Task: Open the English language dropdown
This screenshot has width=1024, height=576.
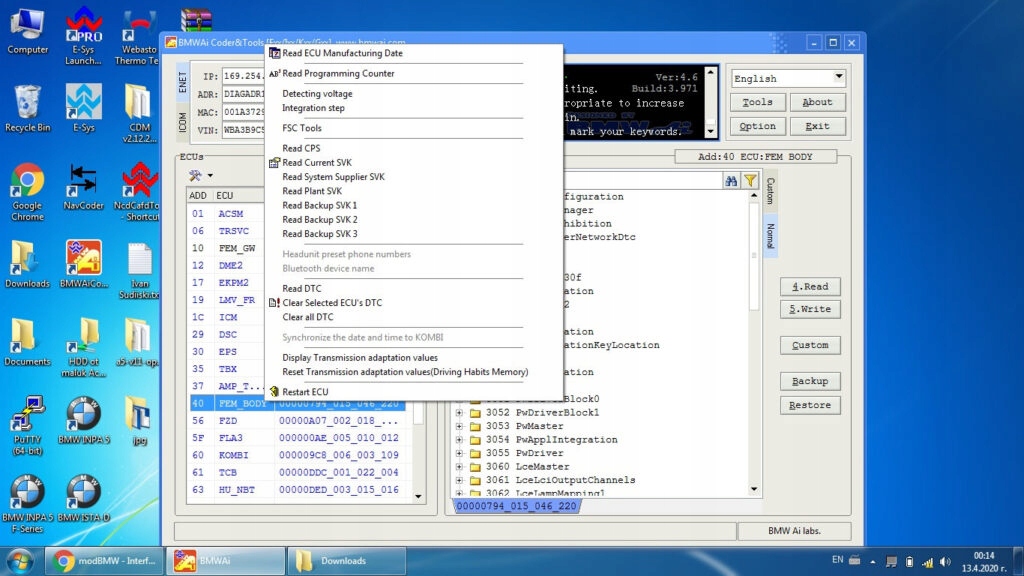Action: 788,78
